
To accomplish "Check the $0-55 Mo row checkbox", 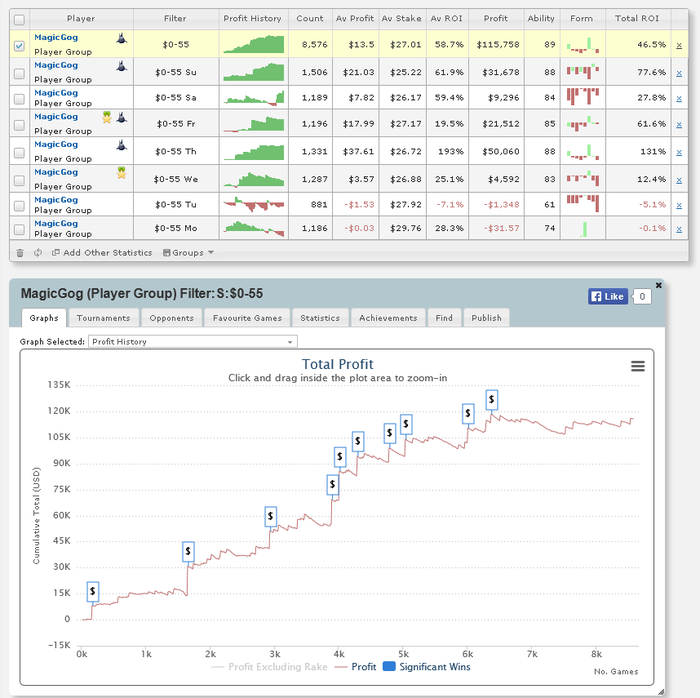I will coord(19,229).
